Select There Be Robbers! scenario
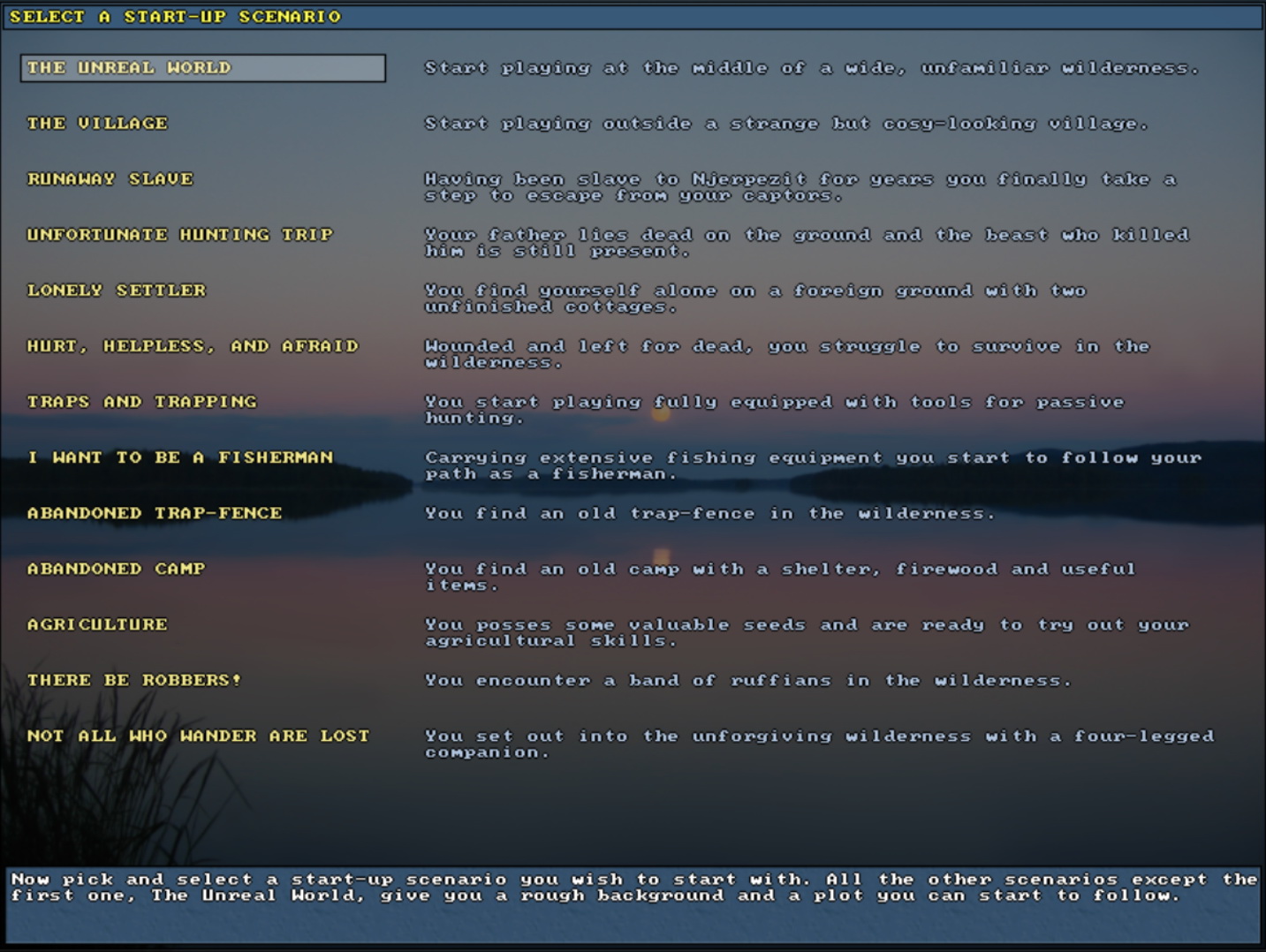The image size is (1266, 952). [134, 680]
